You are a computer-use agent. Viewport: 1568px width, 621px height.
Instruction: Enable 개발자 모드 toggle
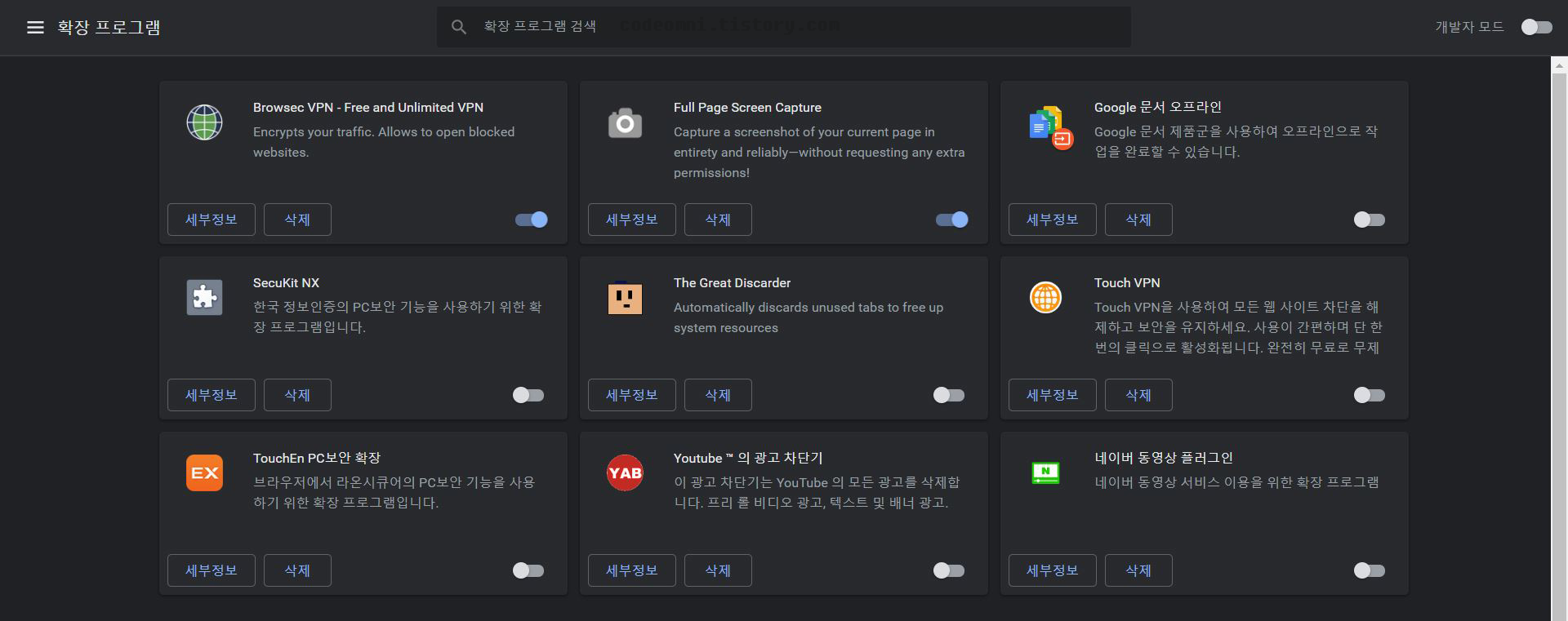click(x=1536, y=27)
